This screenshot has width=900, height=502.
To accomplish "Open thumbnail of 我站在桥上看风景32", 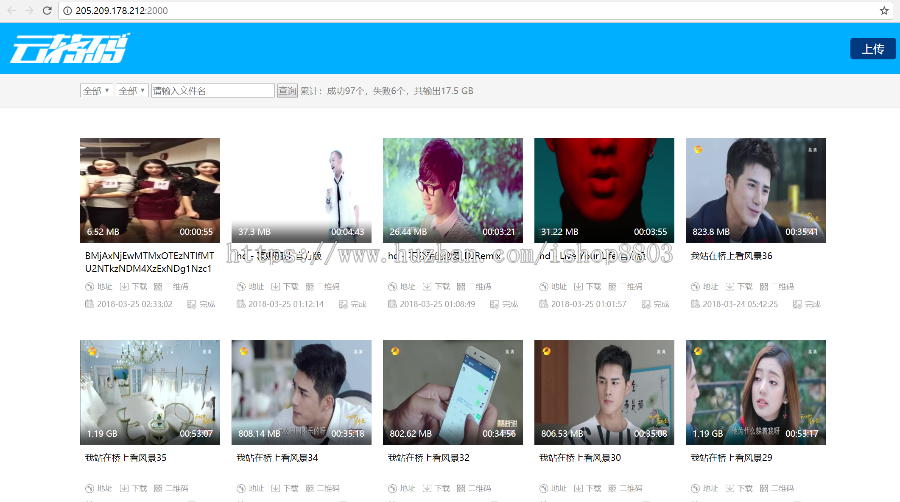I will [x=453, y=392].
